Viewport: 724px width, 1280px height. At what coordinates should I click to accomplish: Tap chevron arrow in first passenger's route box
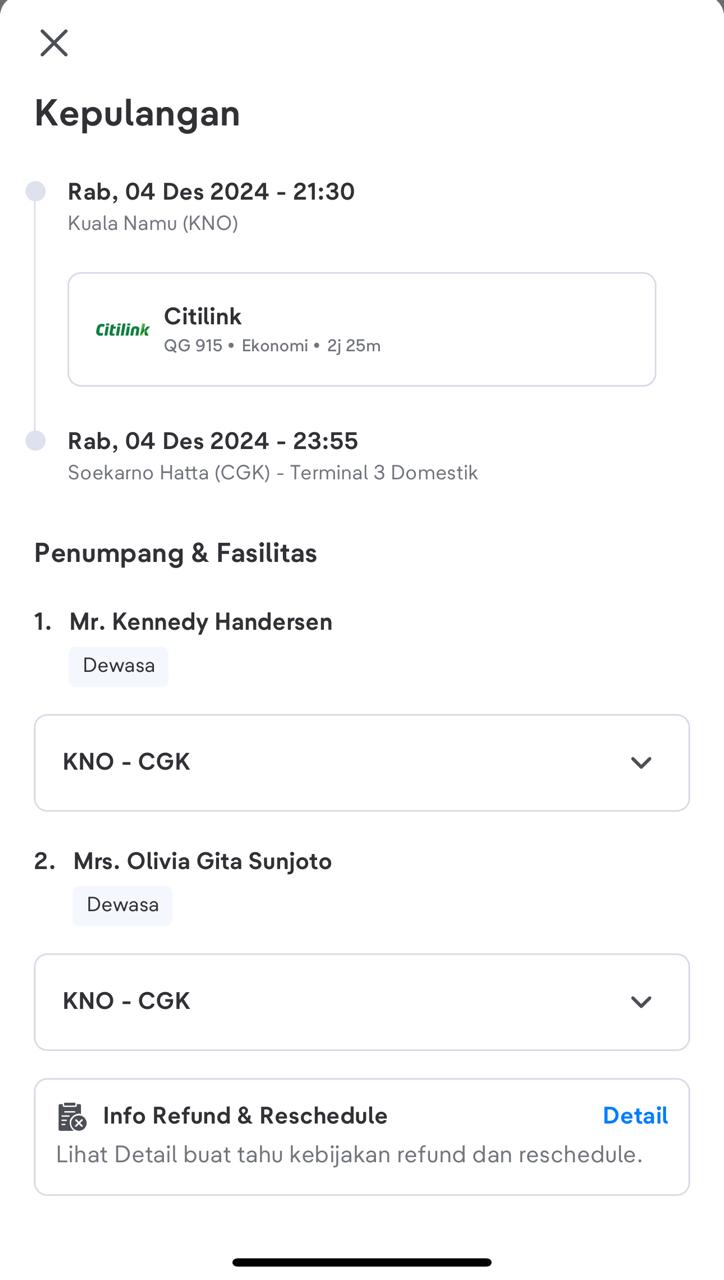click(641, 763)
